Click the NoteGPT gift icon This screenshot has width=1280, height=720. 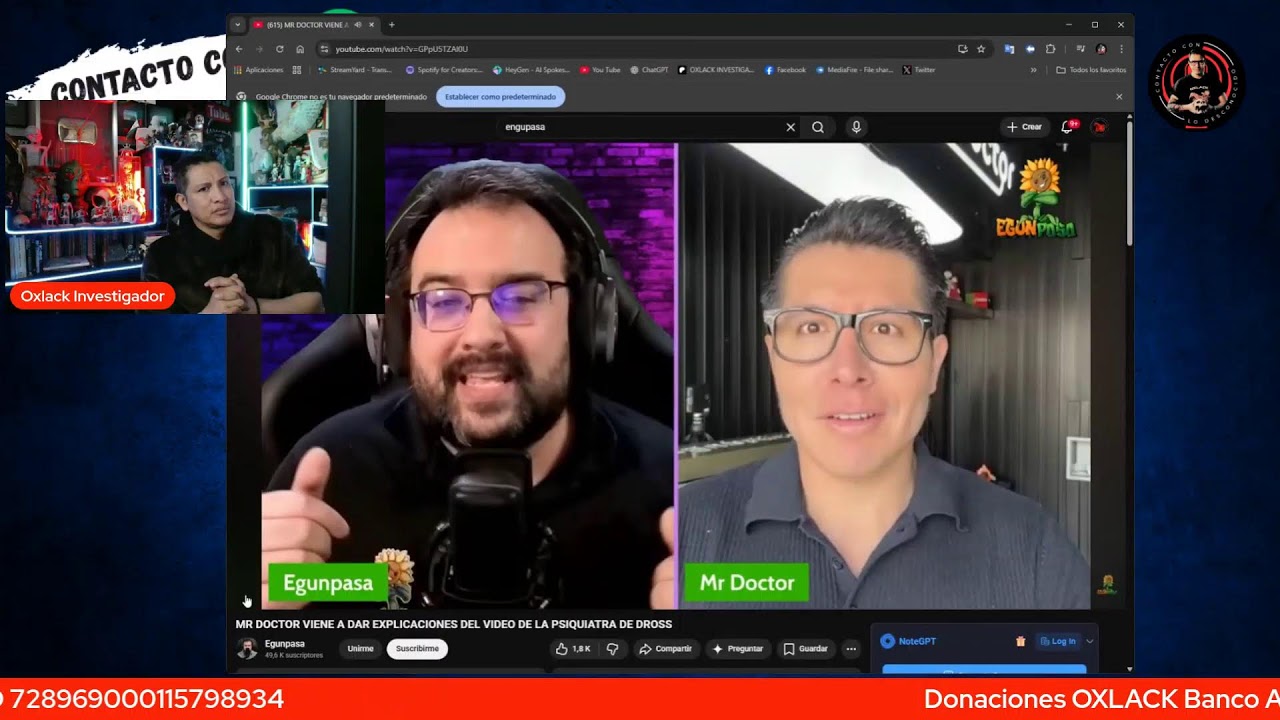pos(1020,641)
